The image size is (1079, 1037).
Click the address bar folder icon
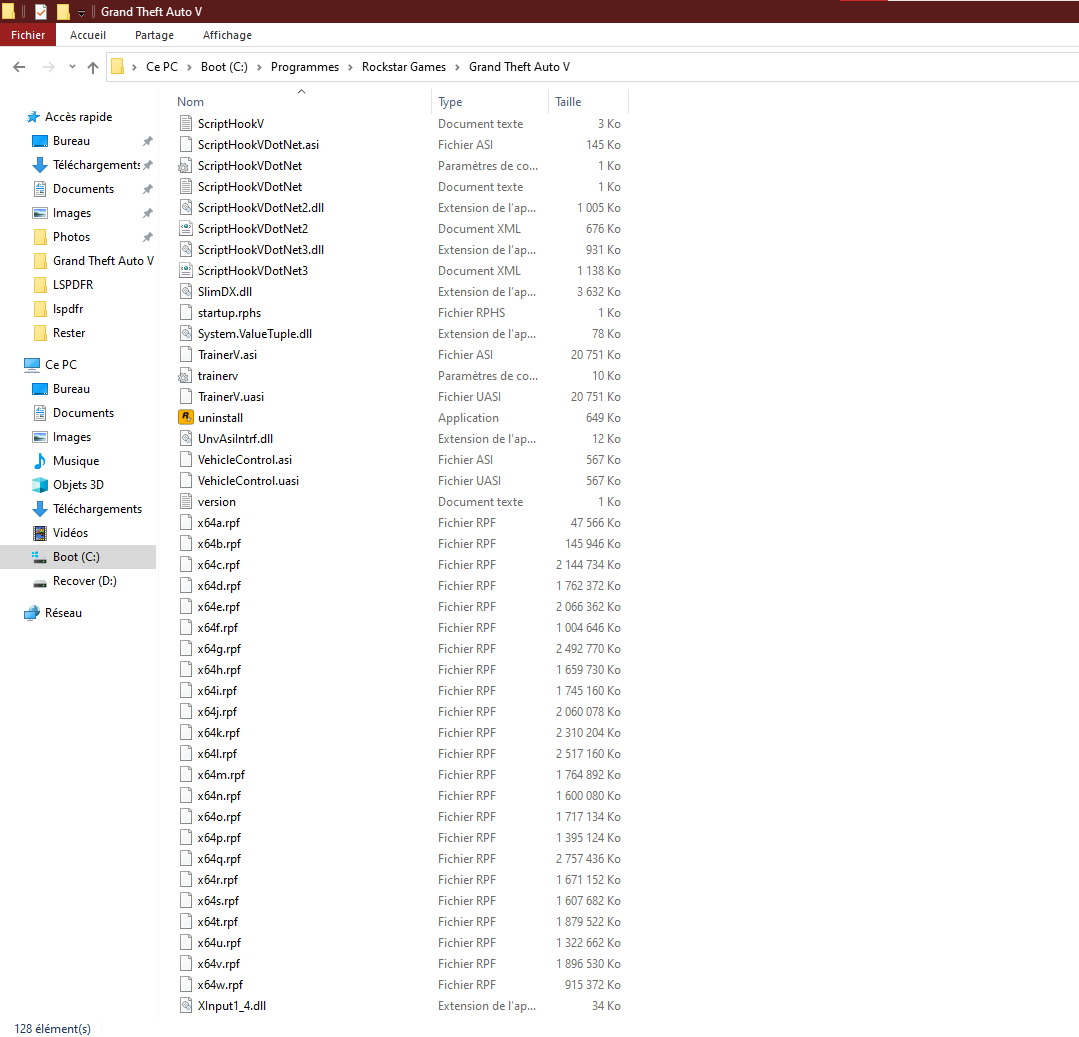pyautogui.click(x=118, y=67)
